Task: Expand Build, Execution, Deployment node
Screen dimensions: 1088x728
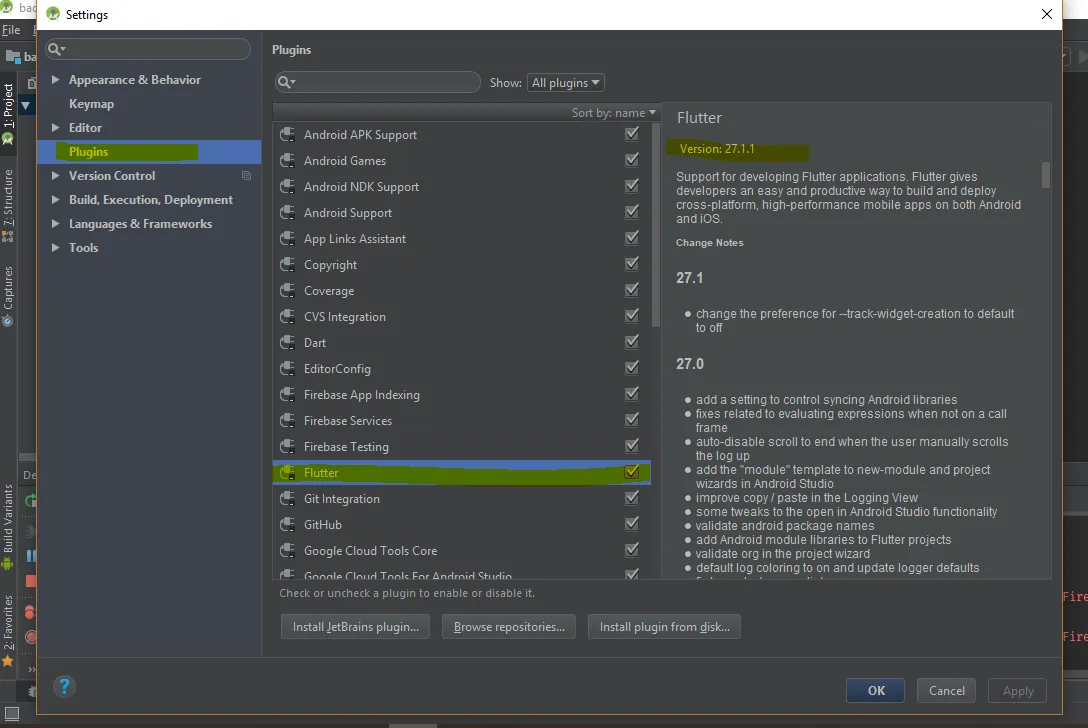Action: click(x=55, y=200)
